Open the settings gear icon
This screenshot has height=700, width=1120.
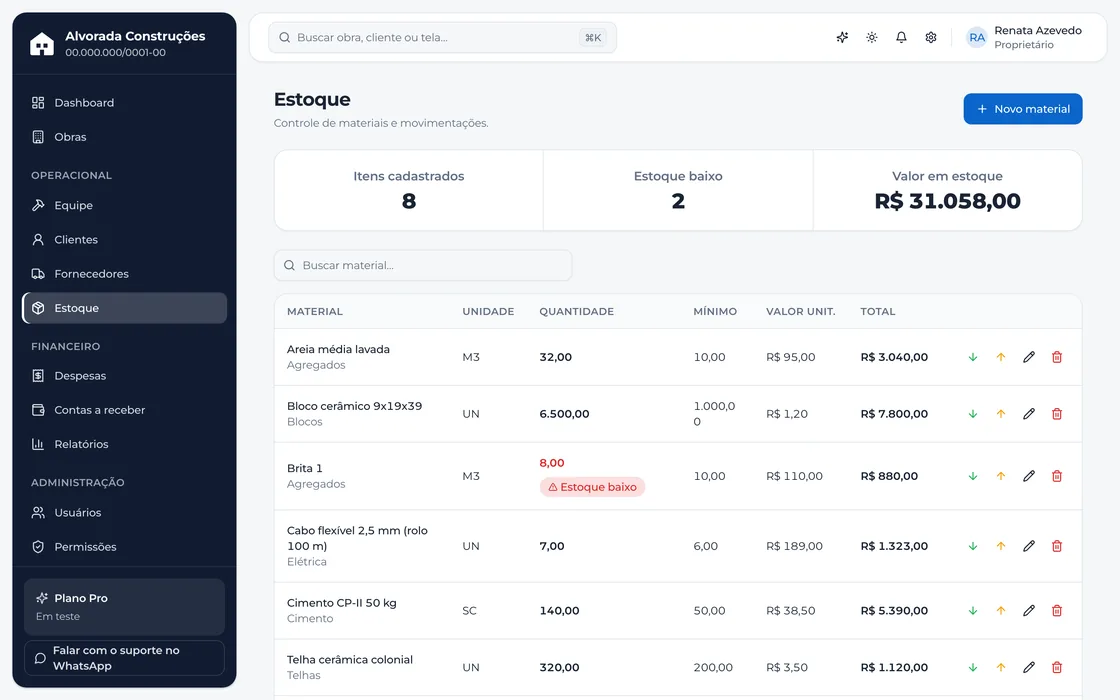(931, 37)
